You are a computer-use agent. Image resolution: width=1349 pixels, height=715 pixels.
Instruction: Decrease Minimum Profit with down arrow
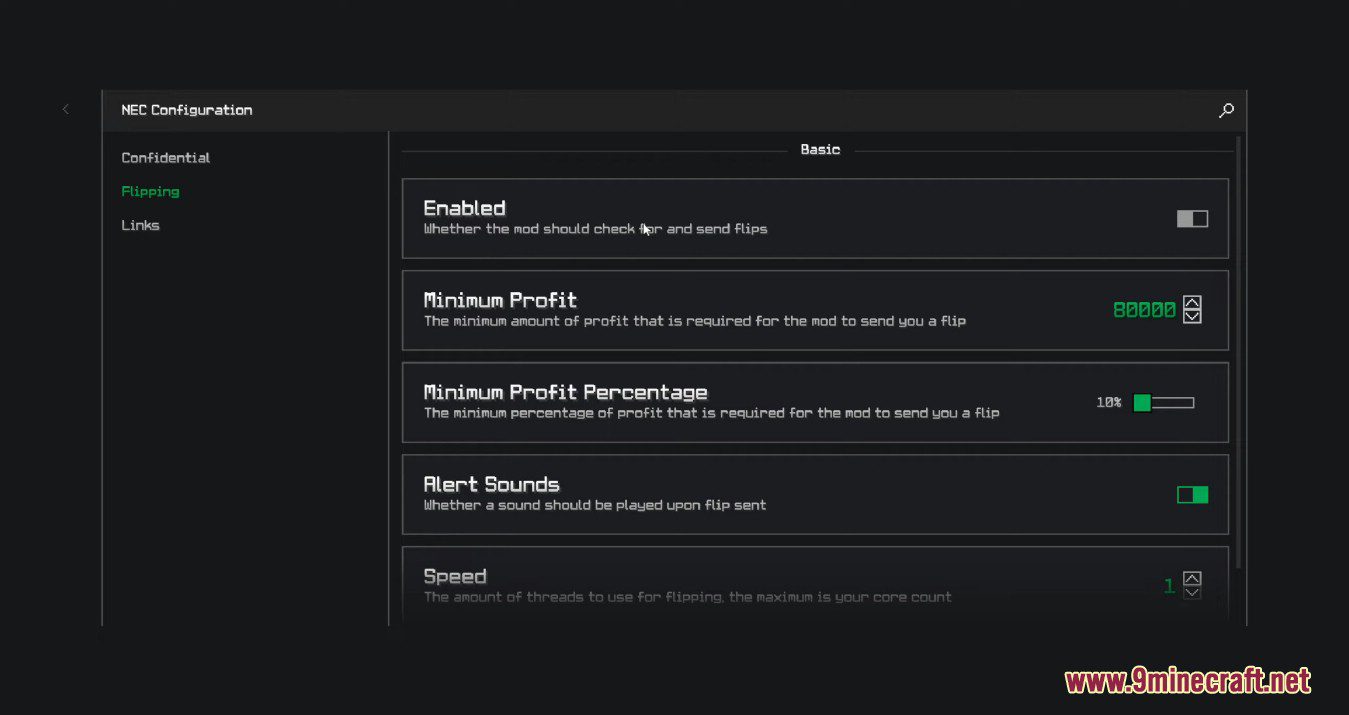pos(1192,316)
